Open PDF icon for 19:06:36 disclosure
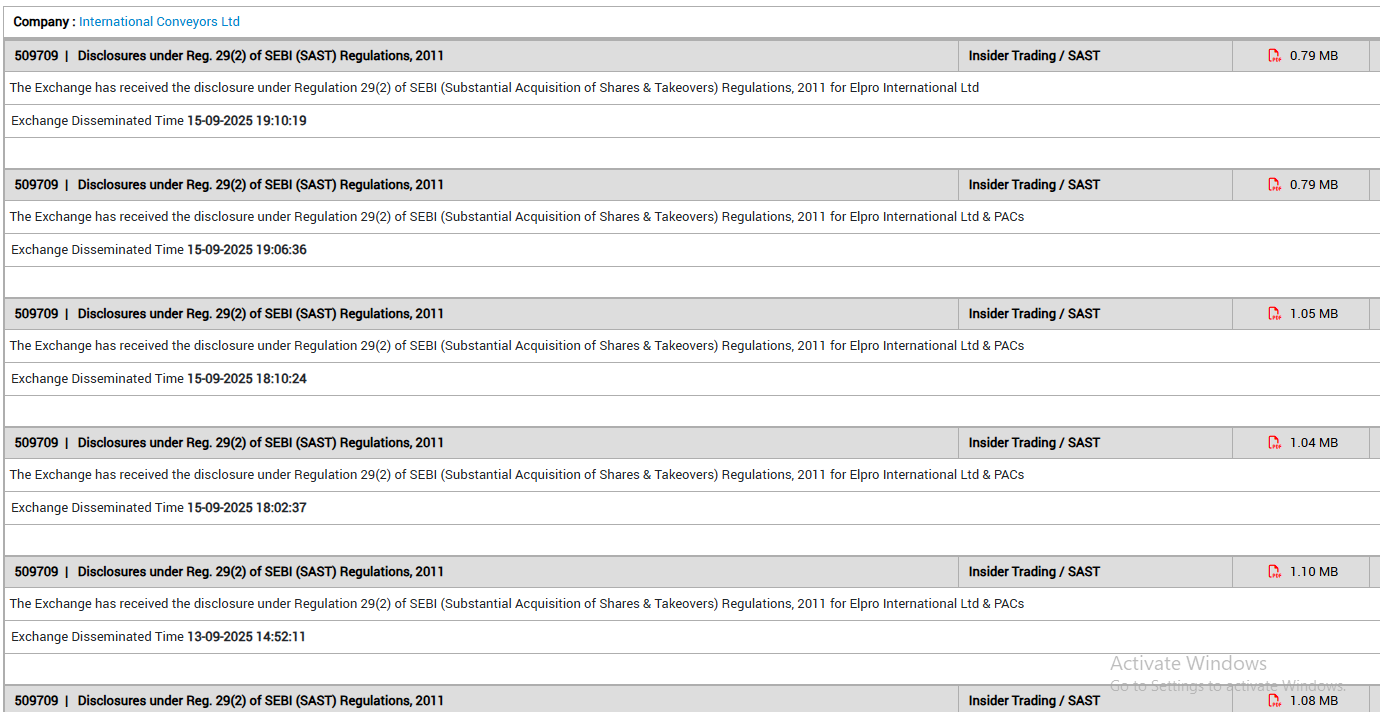Viewport: 1380px width, 712px height. (x=1274, y=185)
